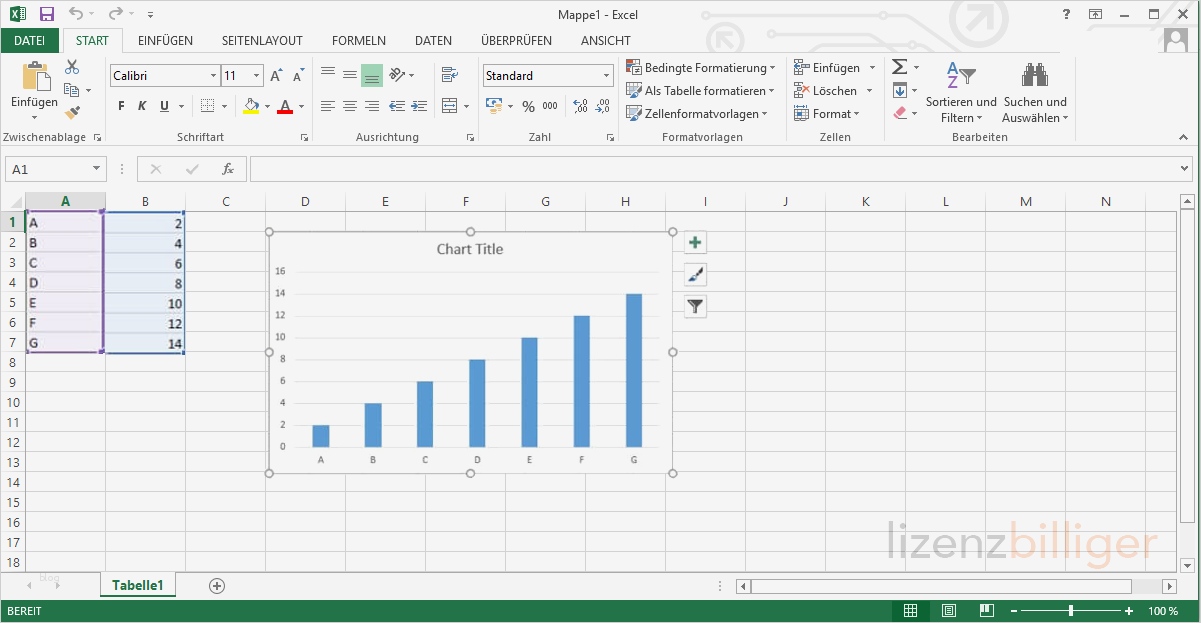Viewport: 1201px width, 623px height.
Task: Insert function using fx icon
Action: click(228, 169)
